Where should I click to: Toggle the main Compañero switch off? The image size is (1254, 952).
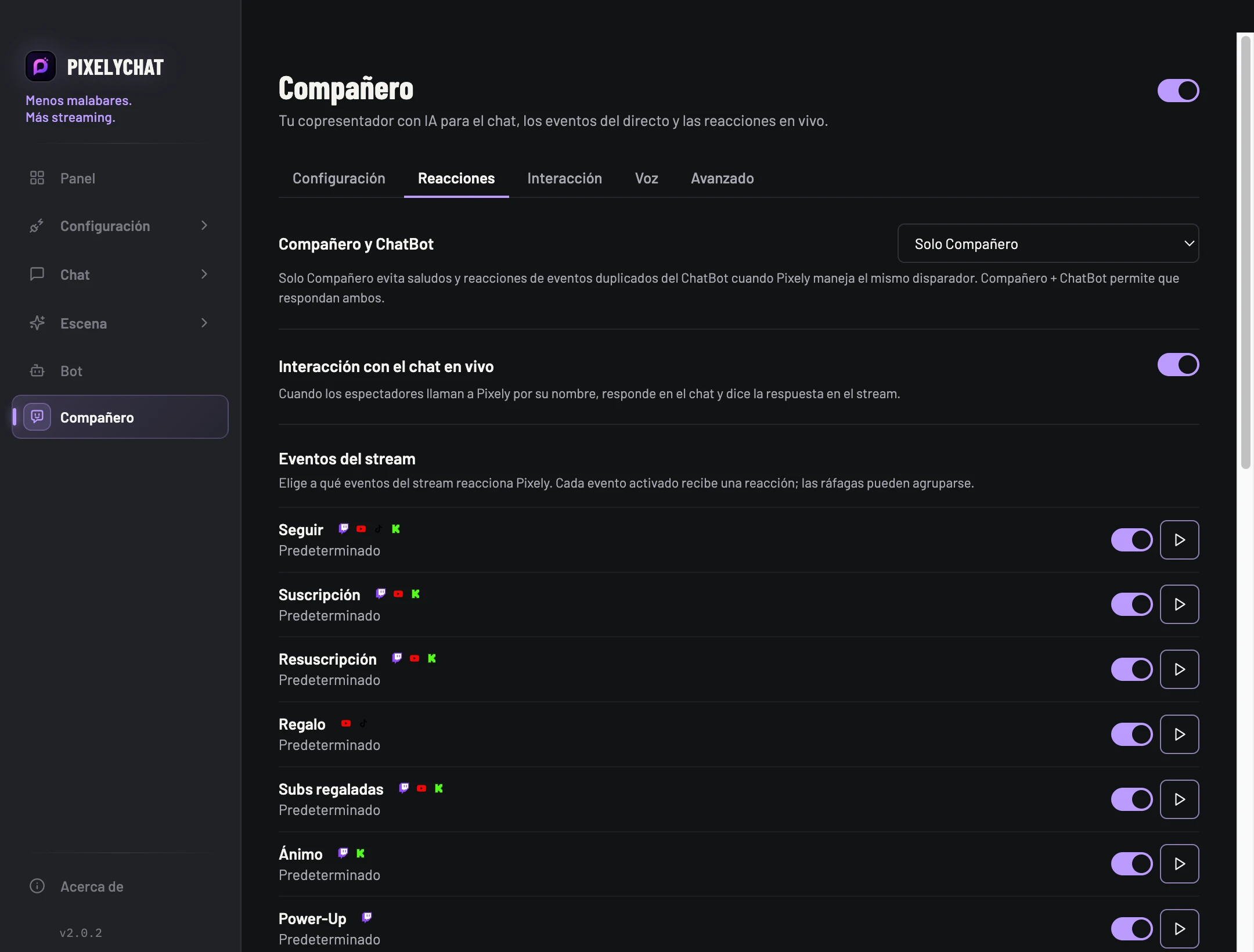pyautogui.click(x=1178, y=91)
